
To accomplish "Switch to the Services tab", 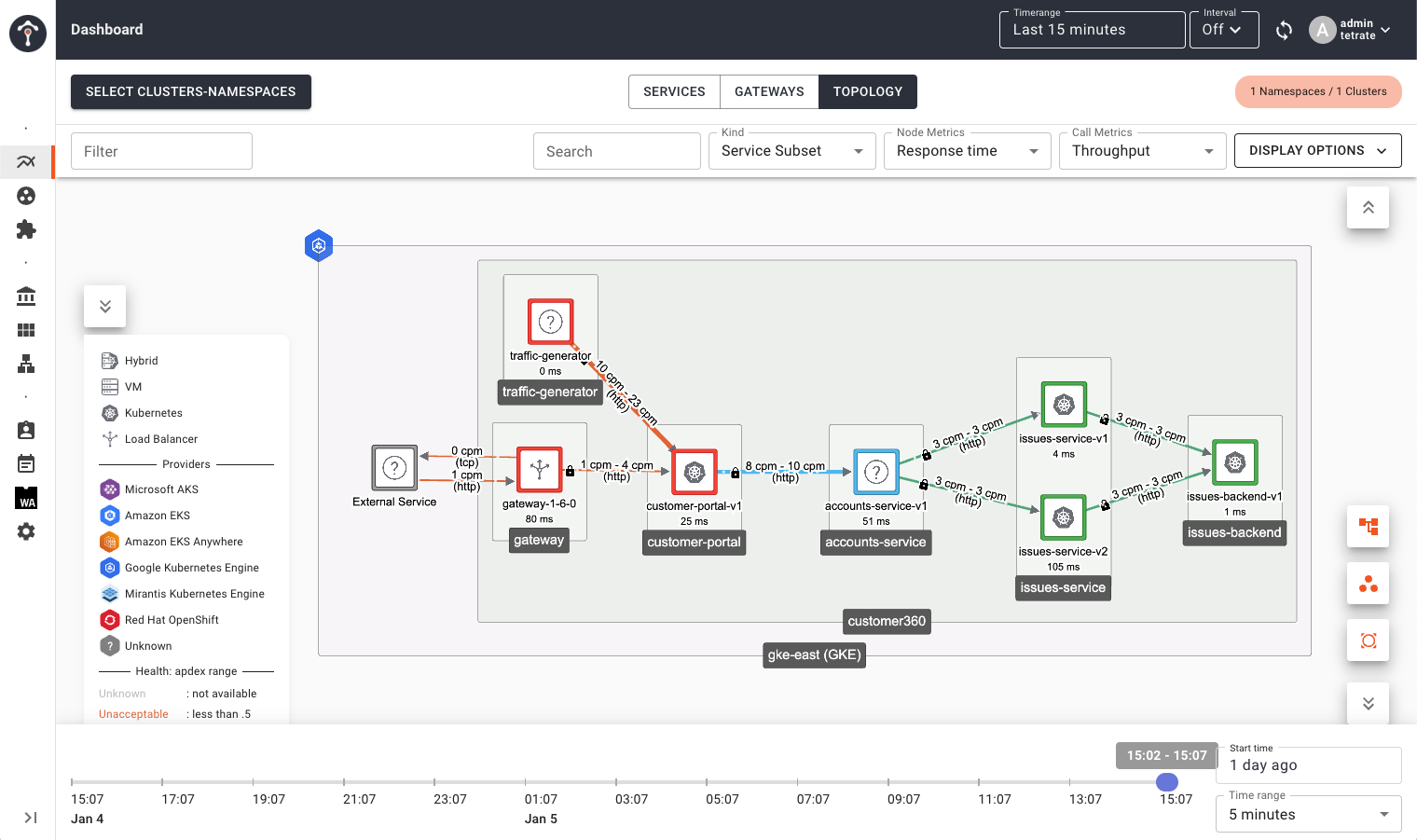I will [674, 91].
